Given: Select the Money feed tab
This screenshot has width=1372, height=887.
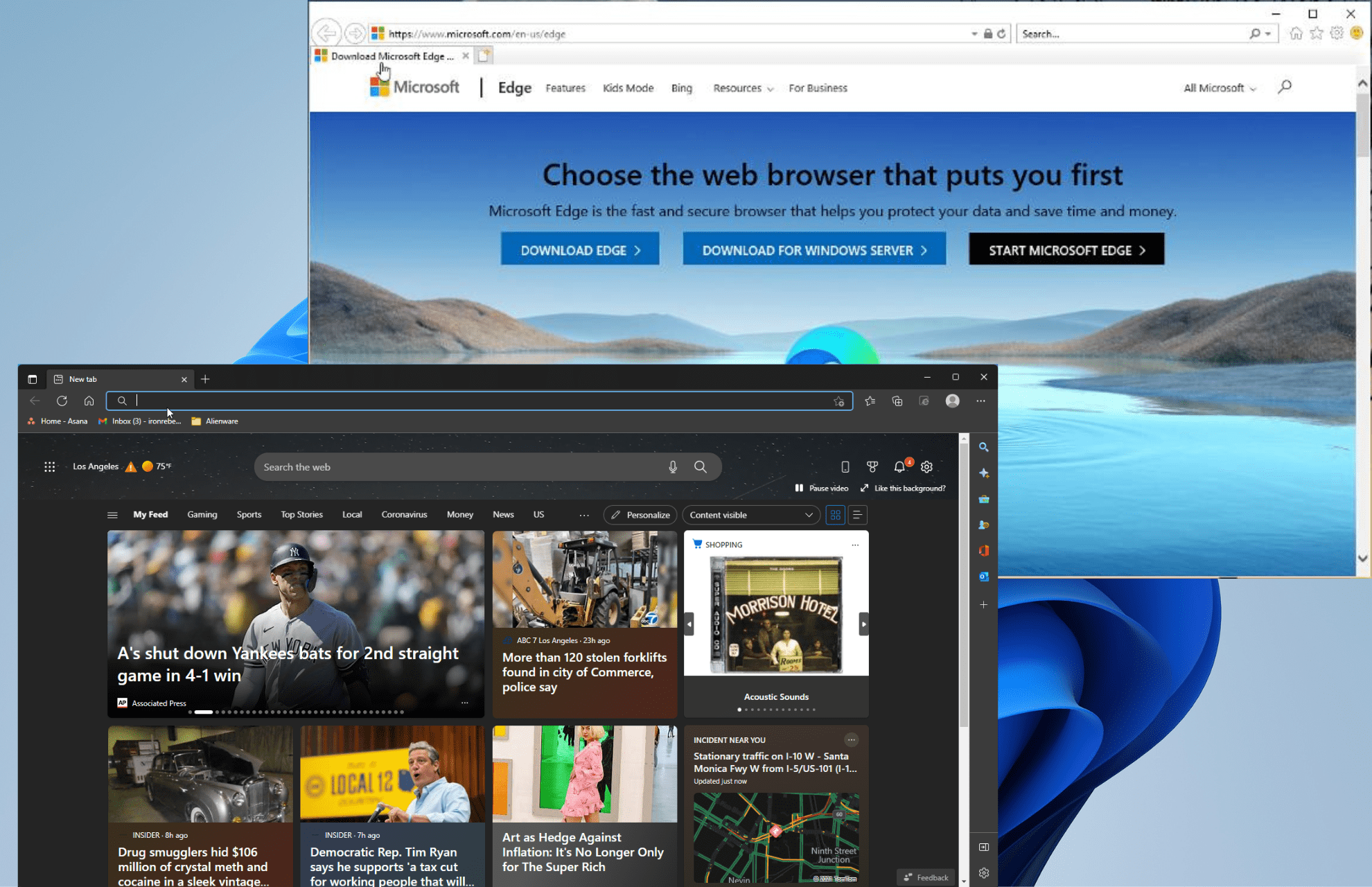Looking at the screenshot, I should [x=460, y=514].
